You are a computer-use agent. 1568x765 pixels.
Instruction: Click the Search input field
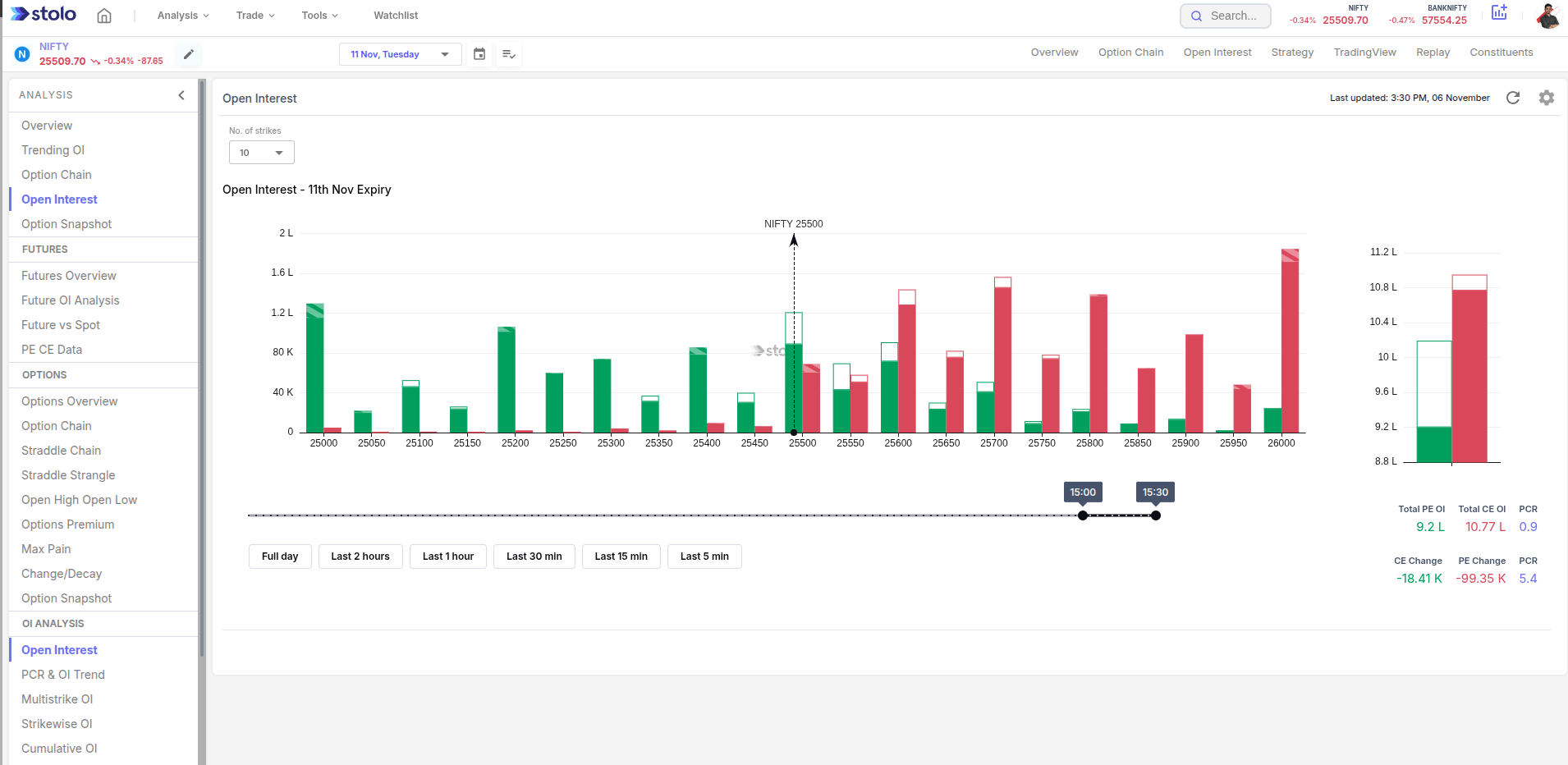pos(1226,16)
